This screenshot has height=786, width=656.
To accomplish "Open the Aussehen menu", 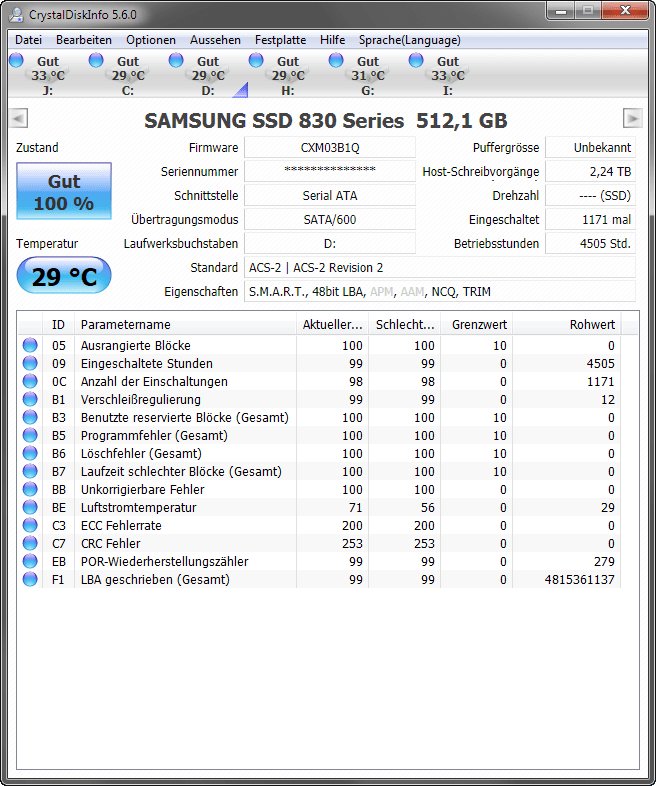I will coord(215,40).
